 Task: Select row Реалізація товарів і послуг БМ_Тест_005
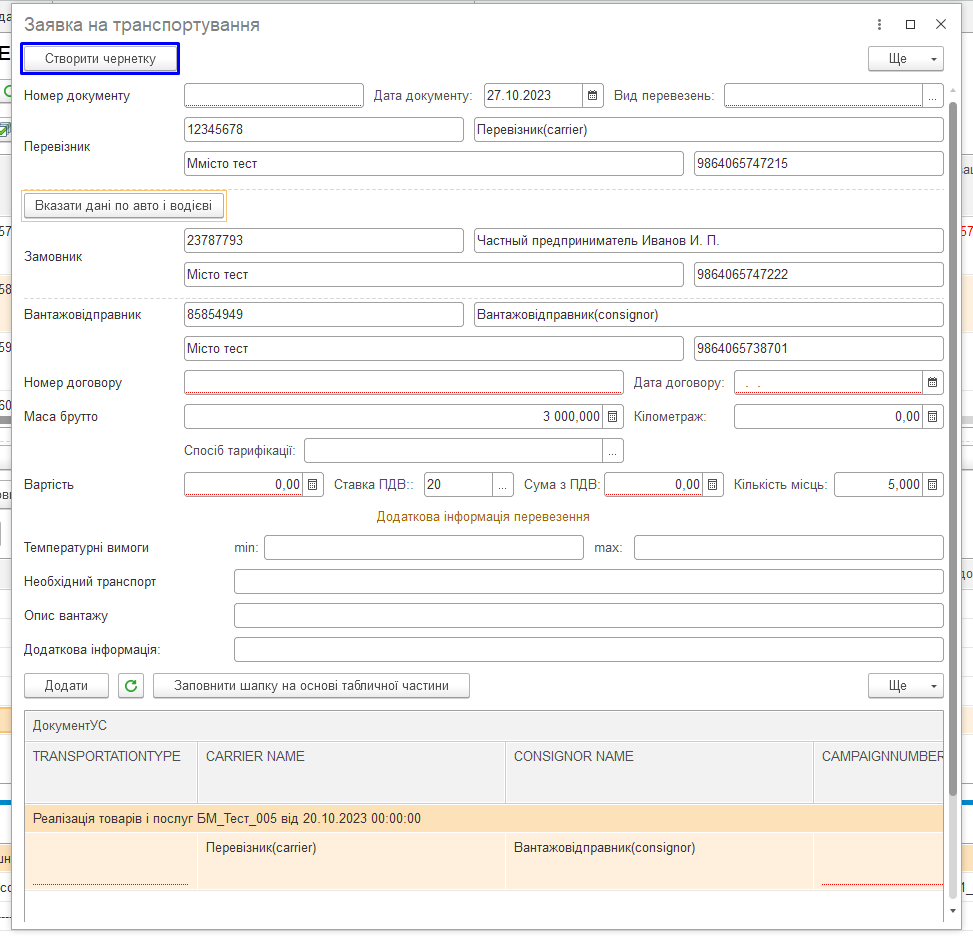(484, 819)
